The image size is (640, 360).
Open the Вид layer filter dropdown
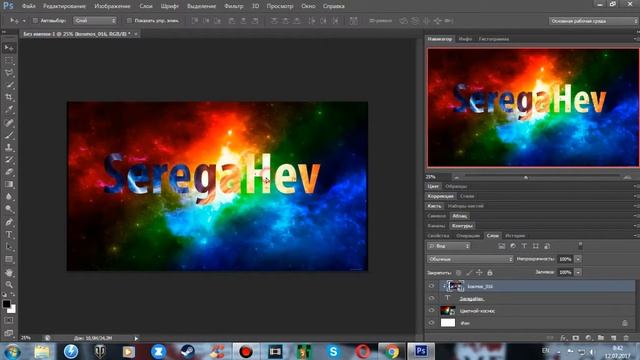449,246
